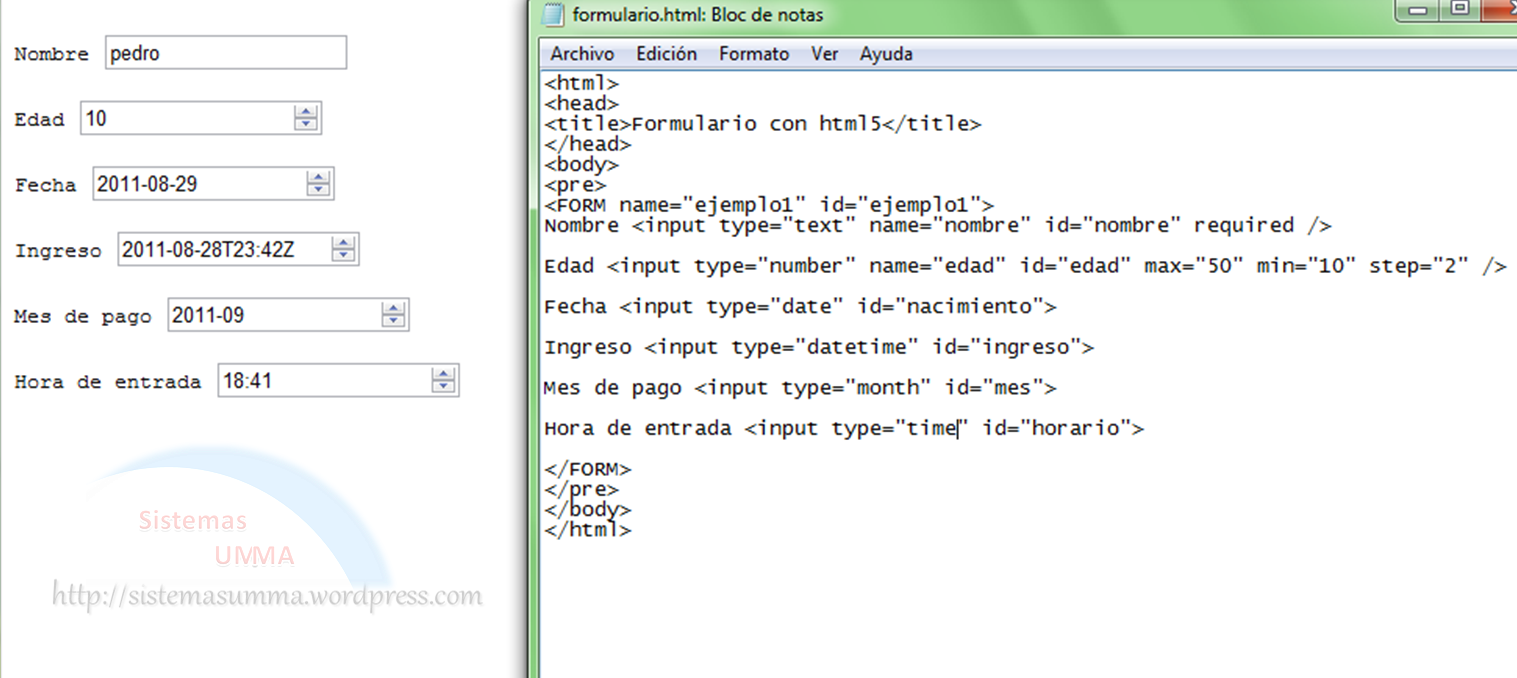Open the Ver menu

[824, 54]
